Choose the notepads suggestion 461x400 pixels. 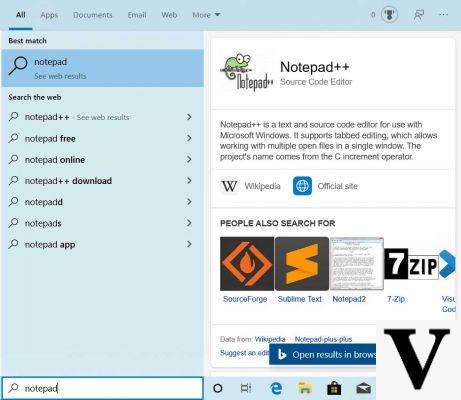coord(103,223)
